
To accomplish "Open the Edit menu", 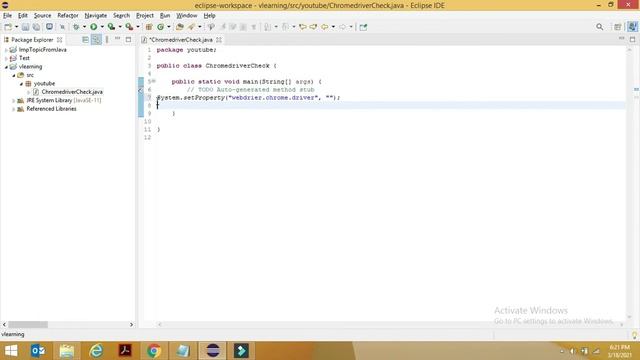I will [x=22, y=16].
